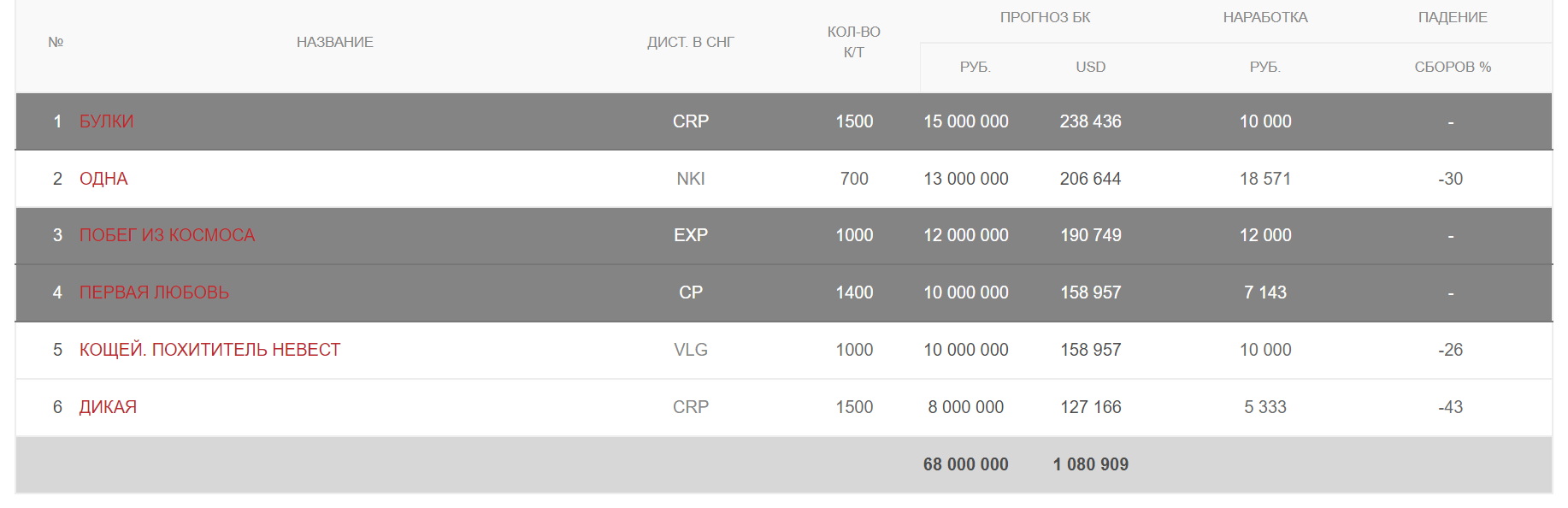Click the ПАДЕНИЕ column header
This screenshot has width=1568, height=508.
[1452, 17]
